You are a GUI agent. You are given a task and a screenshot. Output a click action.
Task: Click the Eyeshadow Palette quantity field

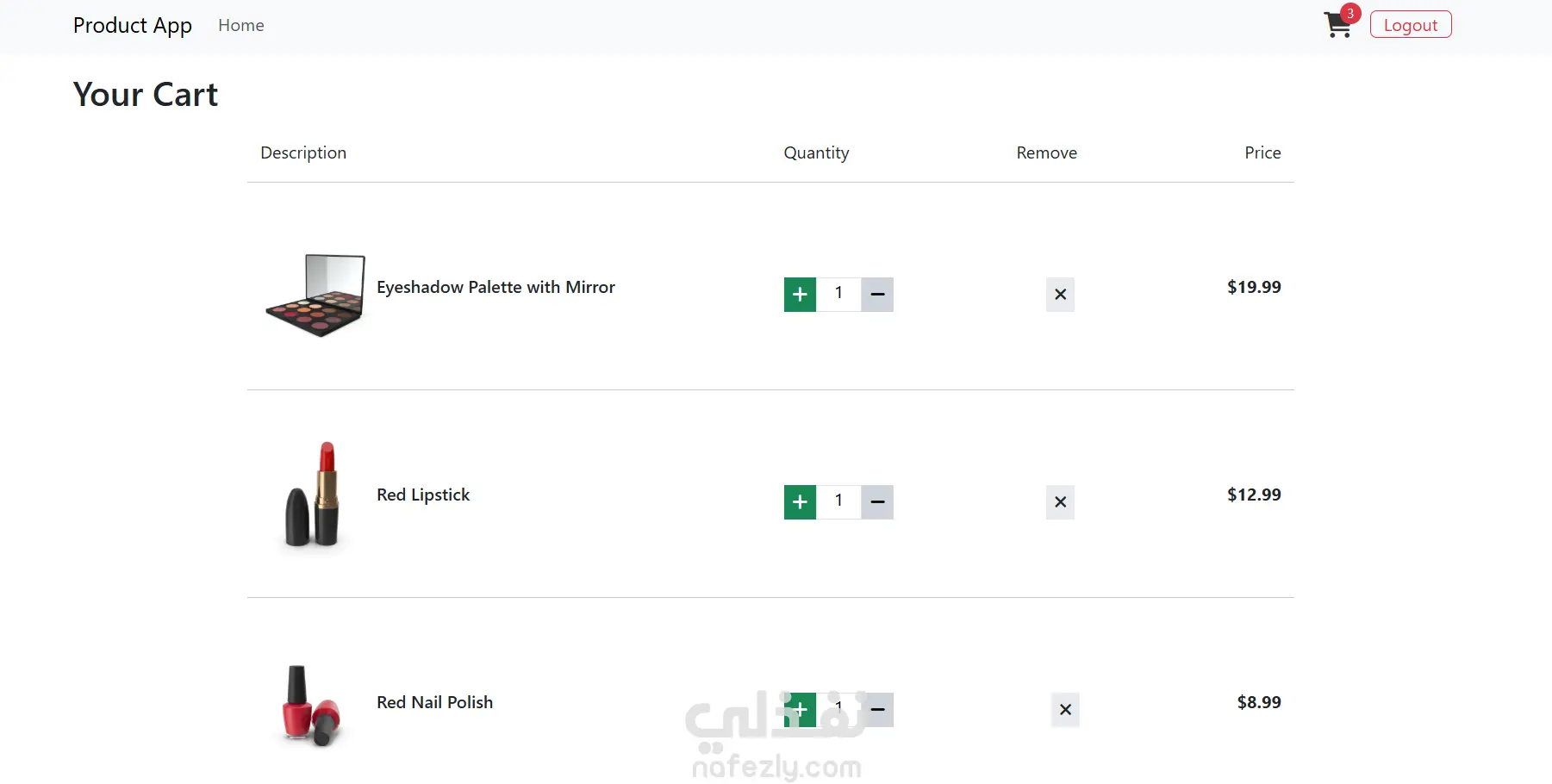click(x=838, y=294)
